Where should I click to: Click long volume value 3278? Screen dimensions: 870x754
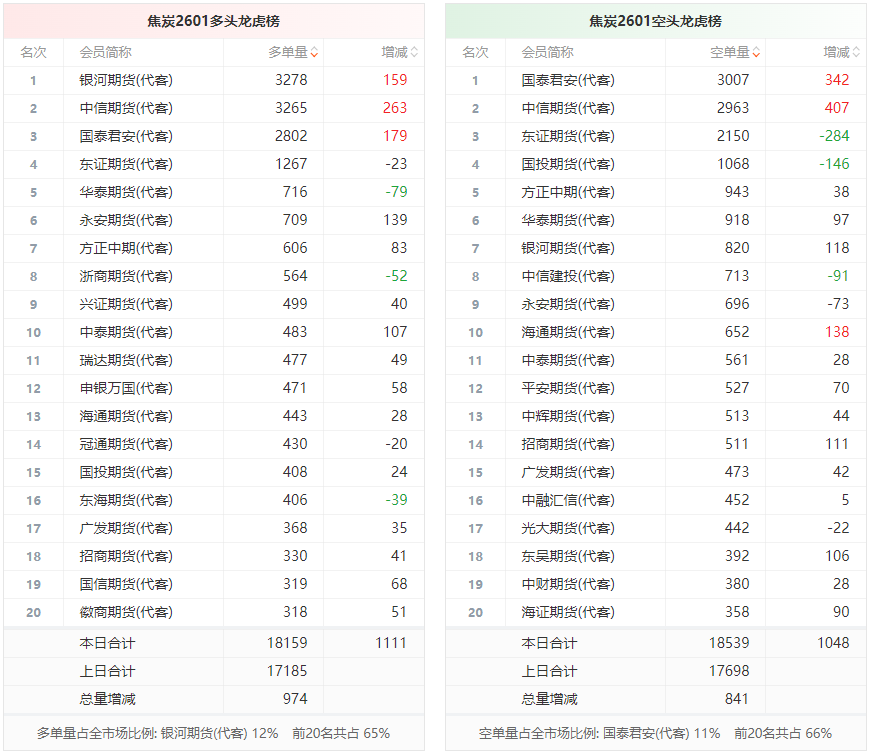tap(291, 80)
